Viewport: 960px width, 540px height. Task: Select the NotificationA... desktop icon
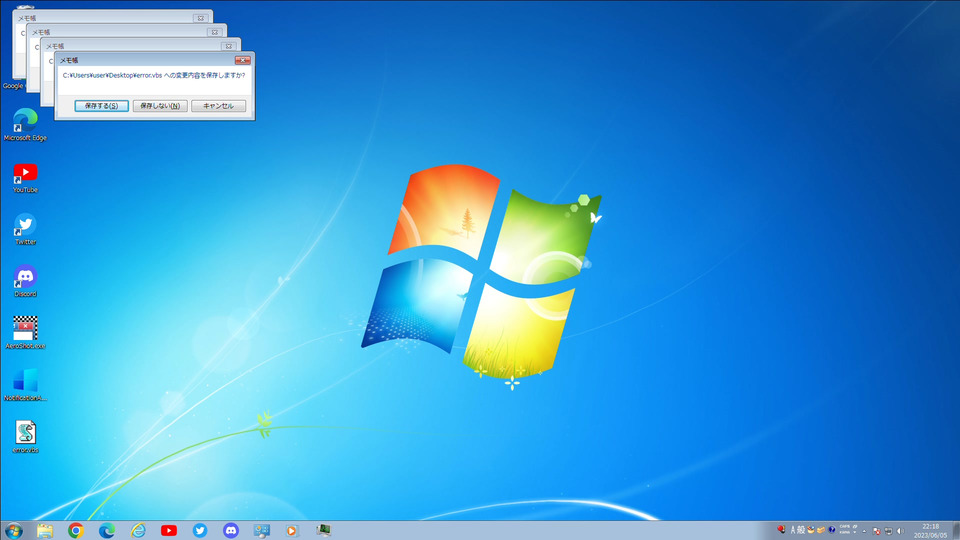[x=25, y=385]
